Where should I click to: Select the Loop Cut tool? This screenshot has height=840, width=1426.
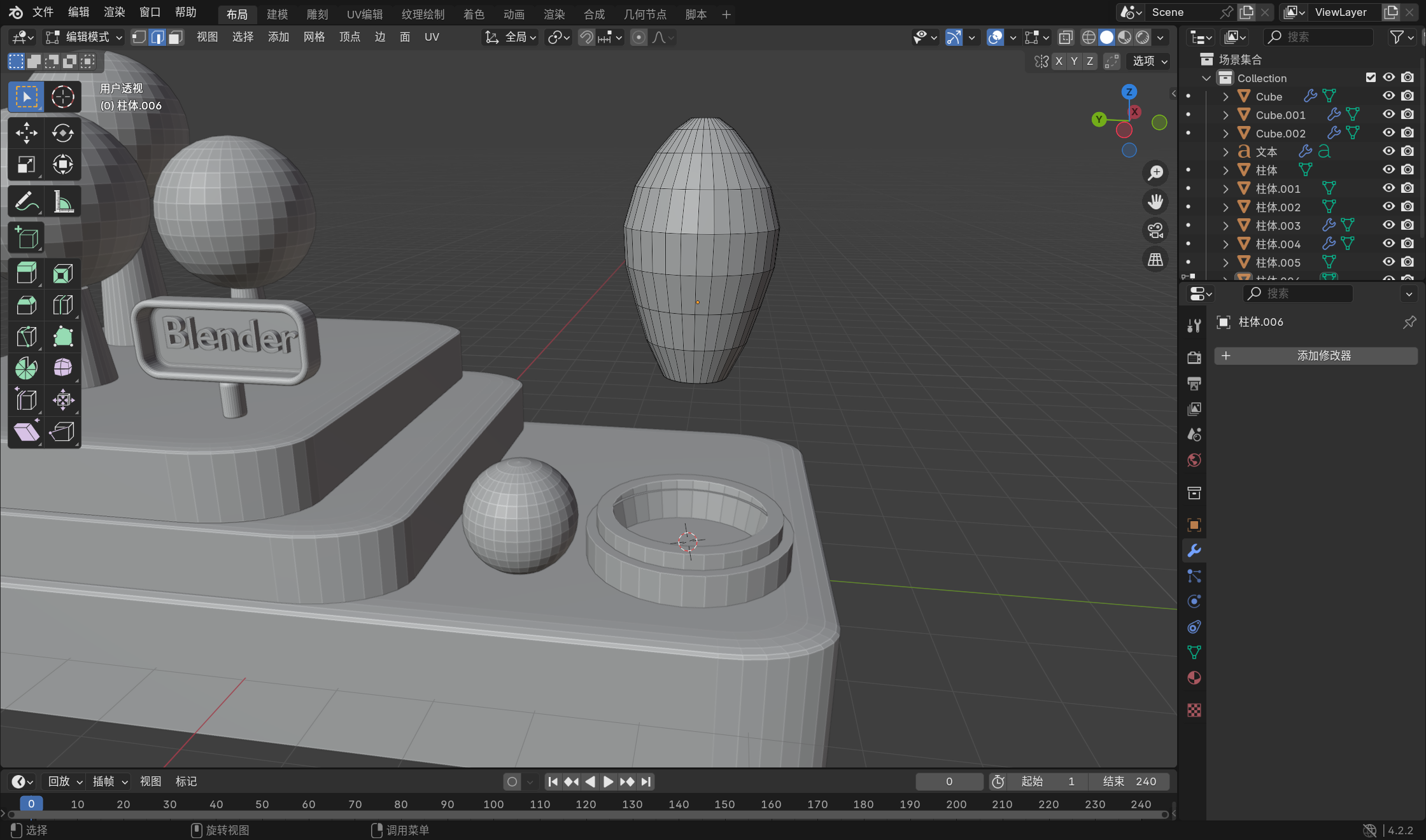click(x=62, y=305)
